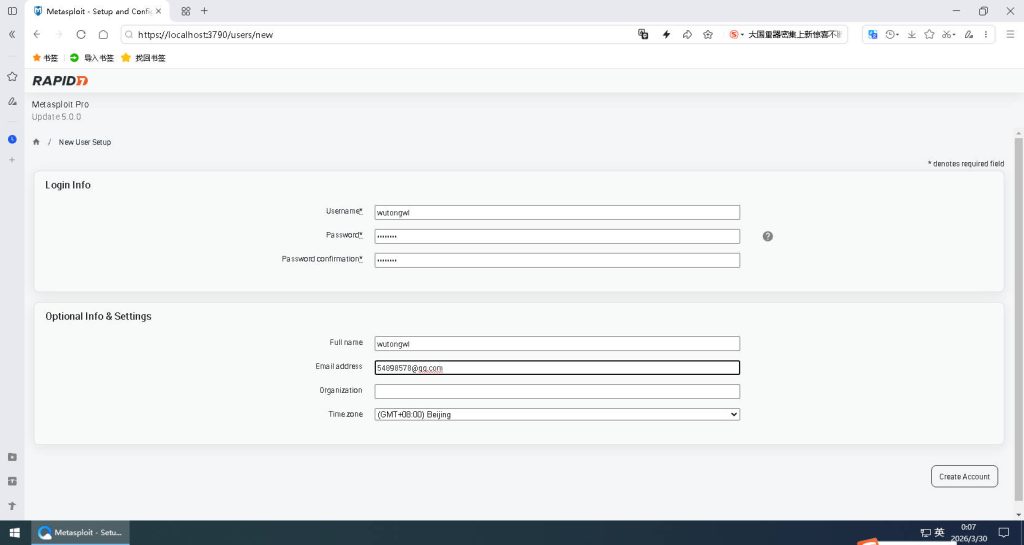Open the favorites star in the left sidebar

pos(12,76)
